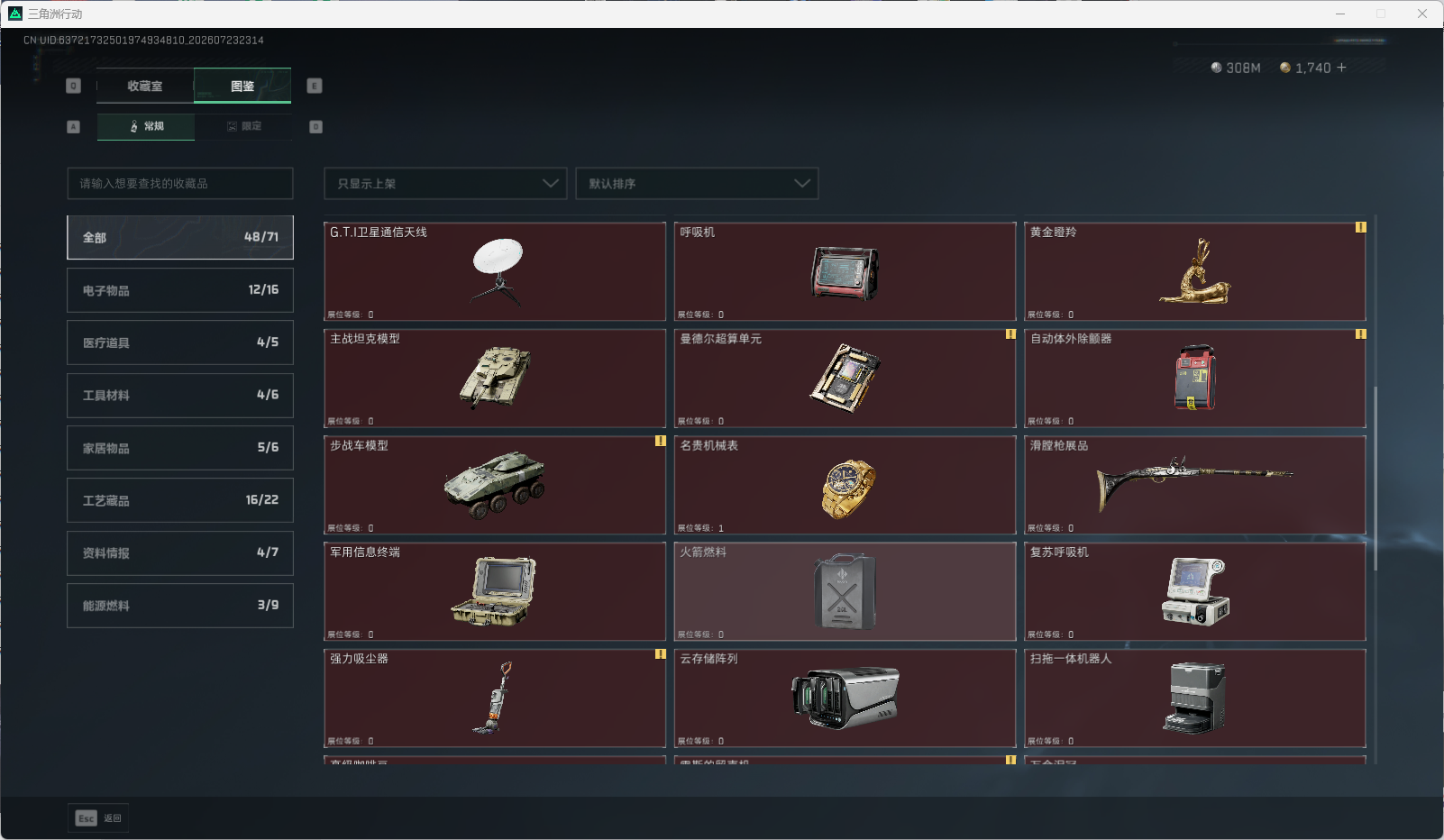Click the item list vertical scrollbar
This screenshot has width=1444, height=840.
[x=1375, y=478]
